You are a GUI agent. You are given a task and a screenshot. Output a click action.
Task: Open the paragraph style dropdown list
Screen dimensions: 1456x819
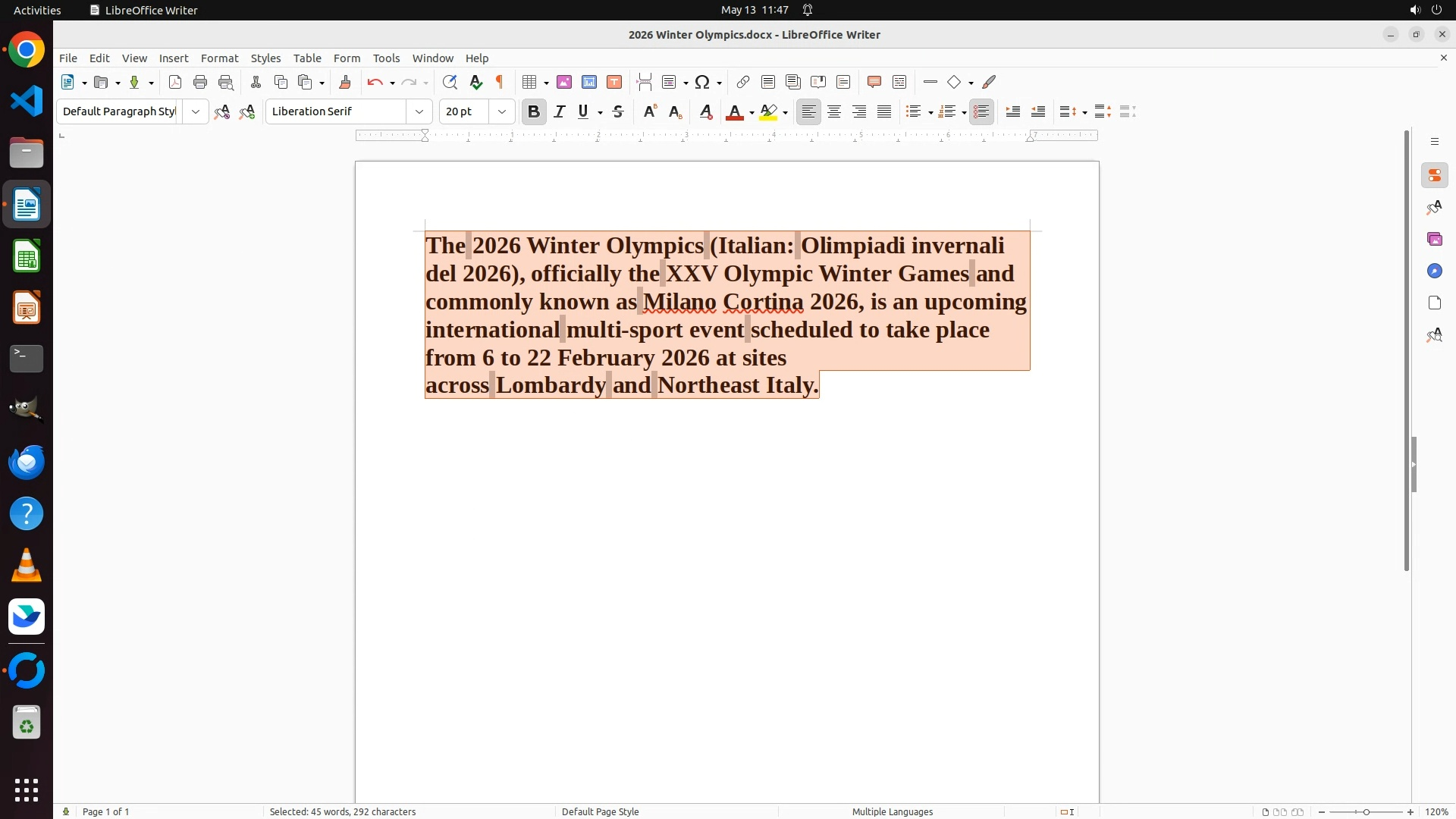tap(196, 111)
